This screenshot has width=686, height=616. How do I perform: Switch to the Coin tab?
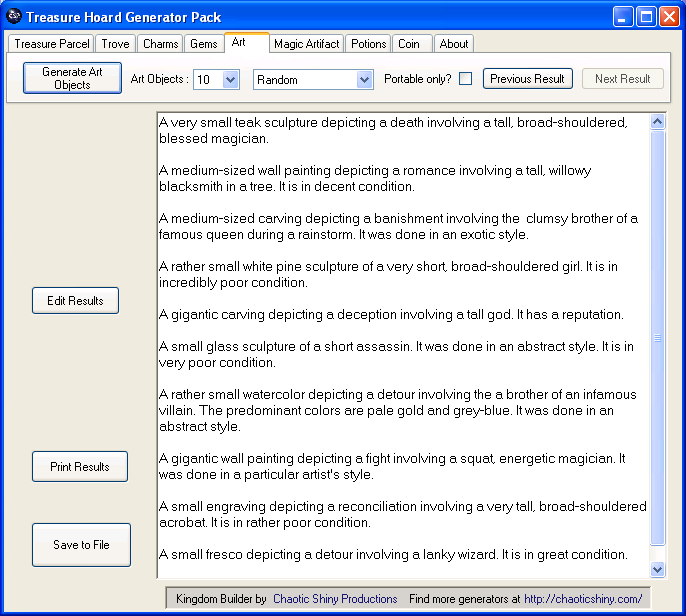[x=412, y=44]
